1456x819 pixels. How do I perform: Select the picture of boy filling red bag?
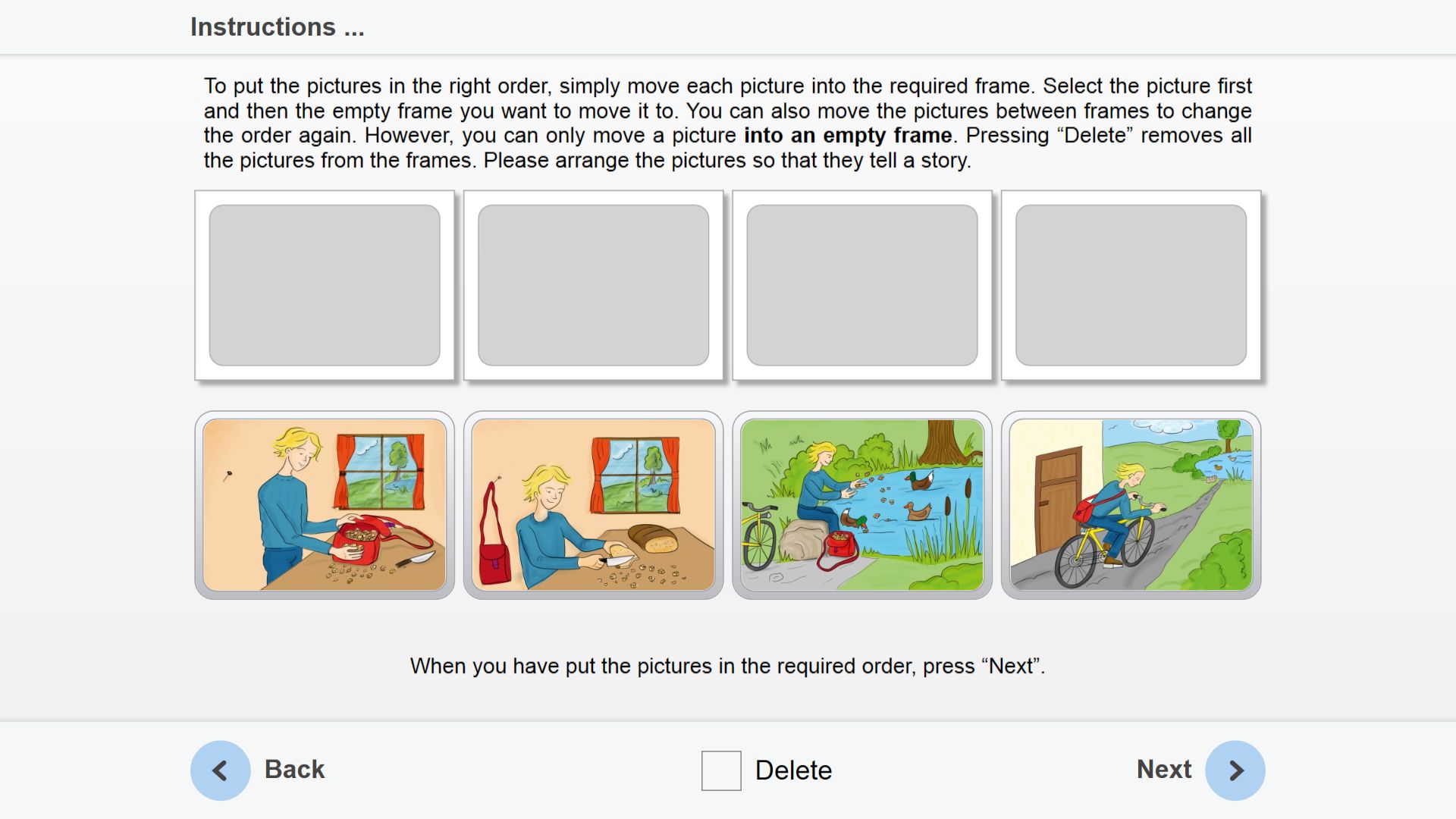click(325, 505)
